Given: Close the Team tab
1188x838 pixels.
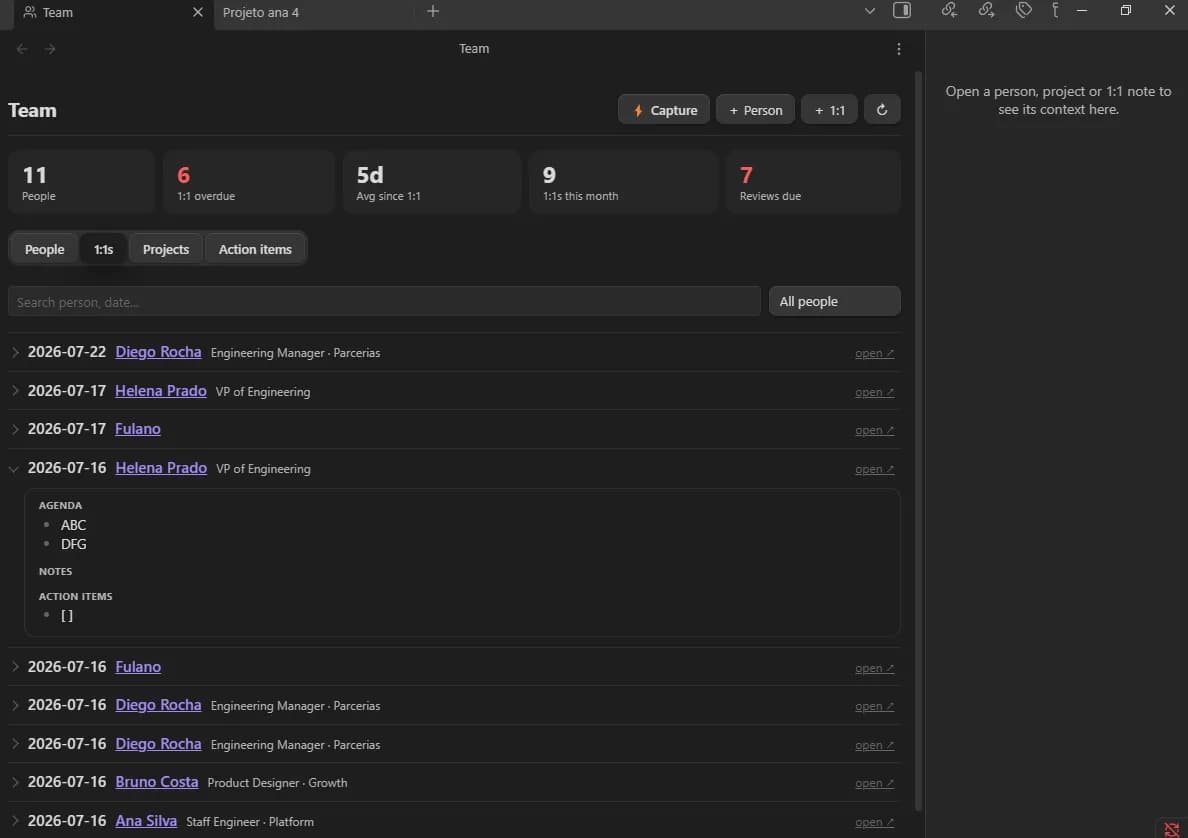Looking at the screenshot, I should pyautogui.click(x=198, y=12).
